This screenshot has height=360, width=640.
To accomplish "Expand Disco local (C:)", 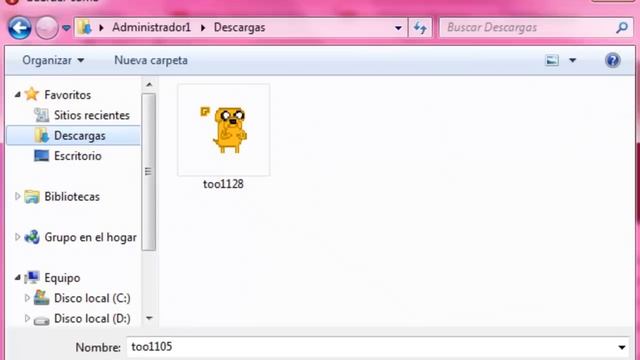I will click(27, 298).
